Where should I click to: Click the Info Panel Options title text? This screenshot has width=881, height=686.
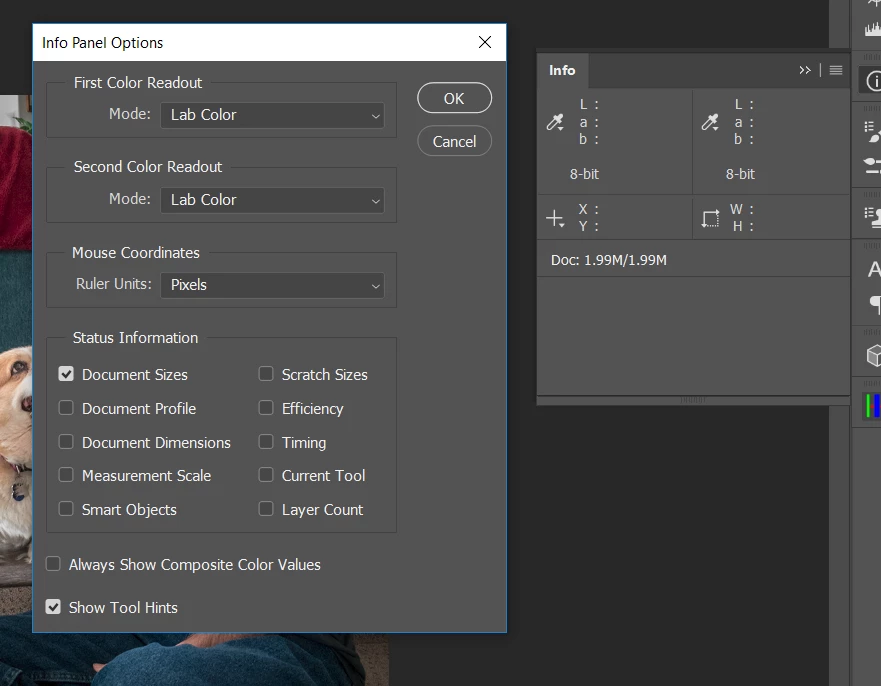(102, 43)
